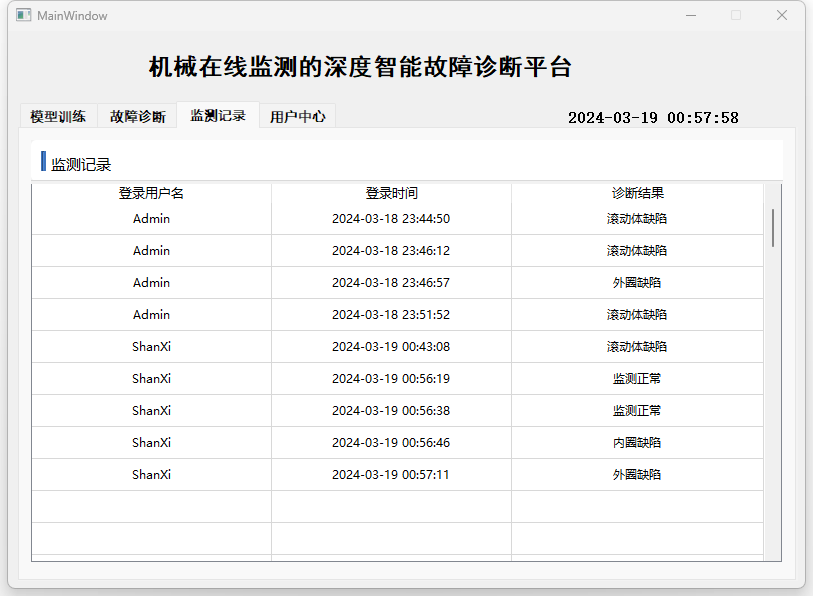
Task: Go to the 用户中心 tab
Action: click(x=297, y=116)
